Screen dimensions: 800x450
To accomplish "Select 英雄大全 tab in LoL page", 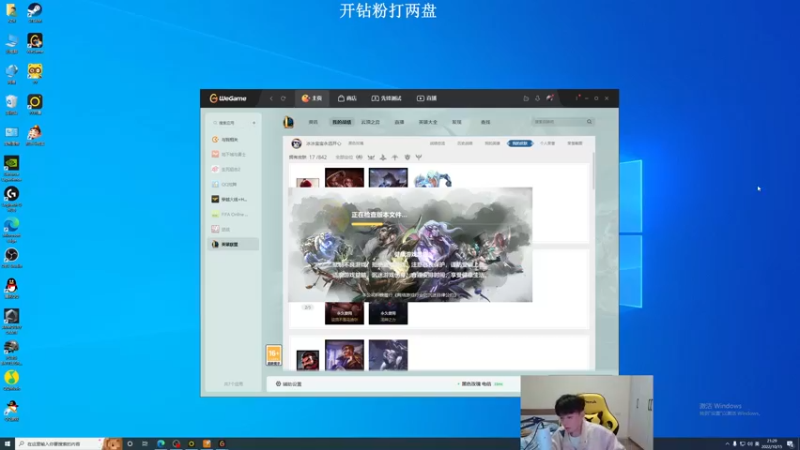I will tap(428, 122).
